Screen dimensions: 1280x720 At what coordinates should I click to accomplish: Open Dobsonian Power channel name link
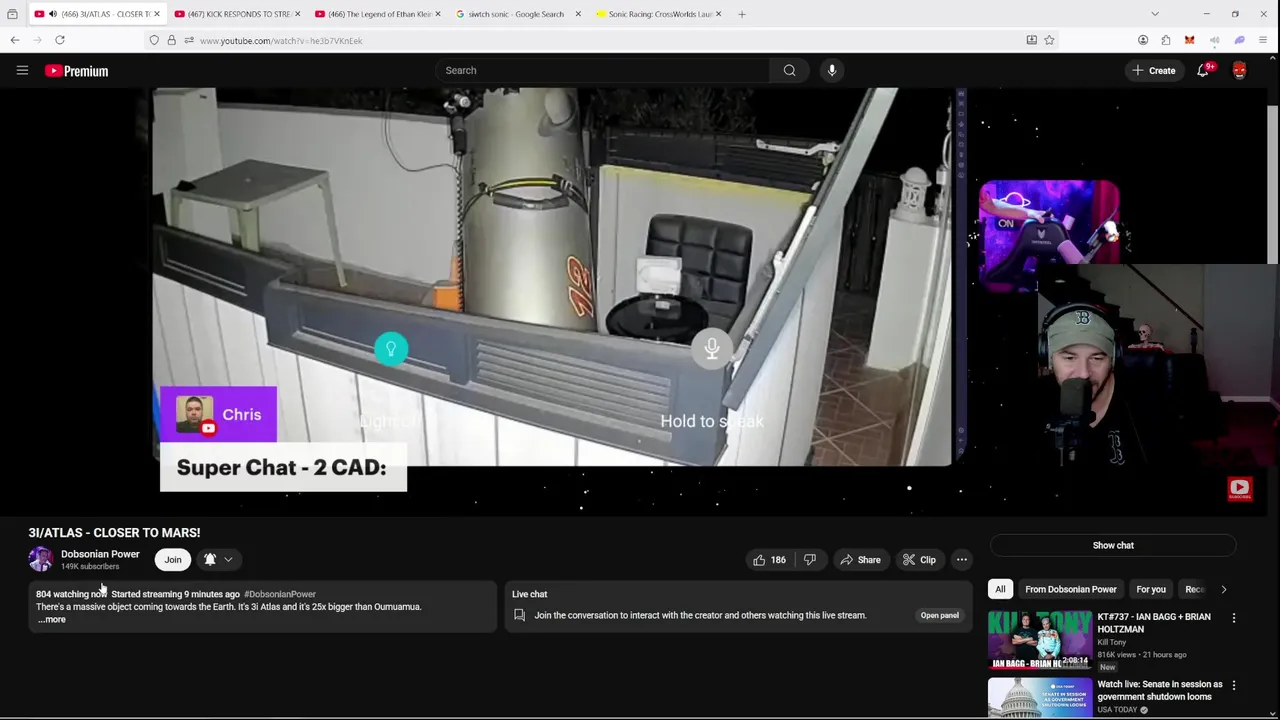(x=100, y=554)
